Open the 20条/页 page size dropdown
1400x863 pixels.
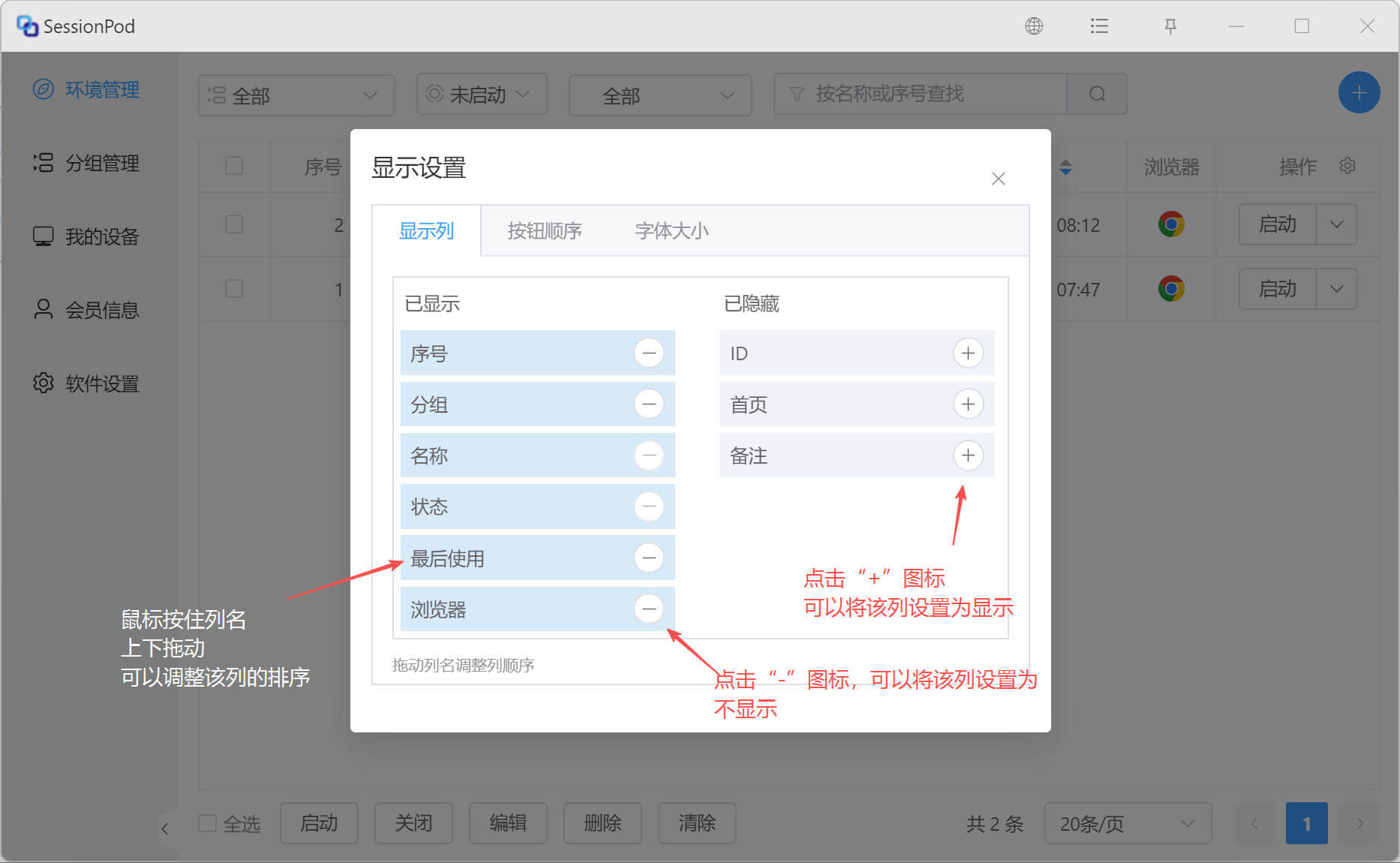1128,823
